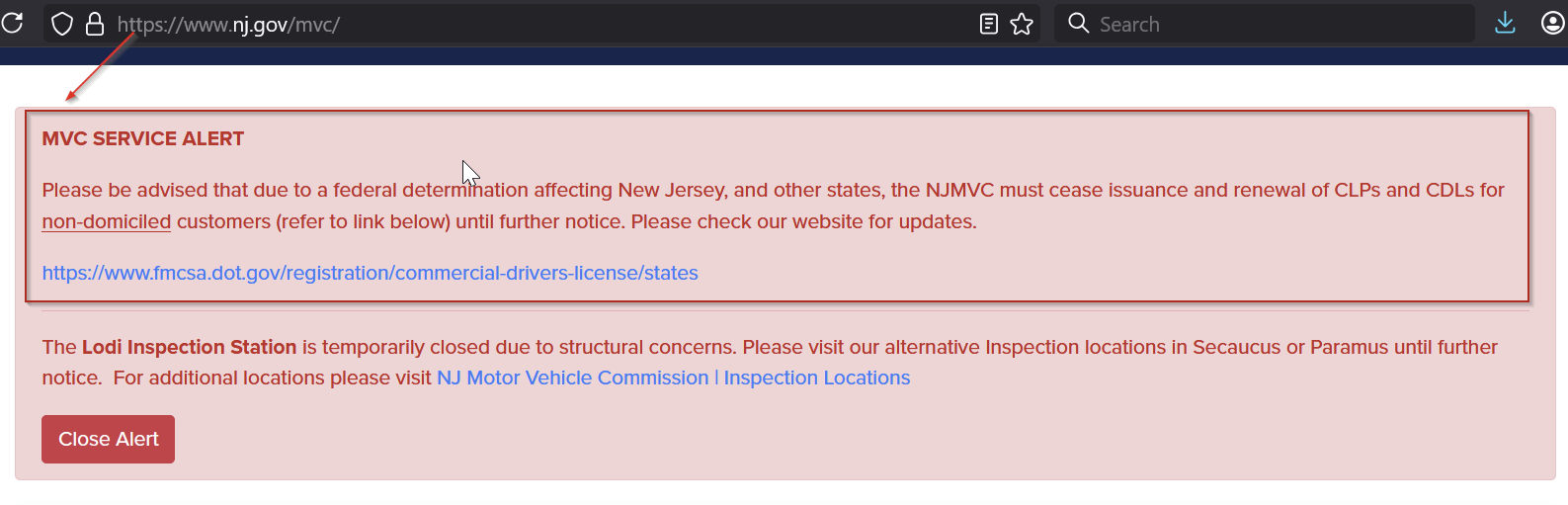Click the site security padlock icon
The image size is (1568, 505).
[x=95, y=24]
